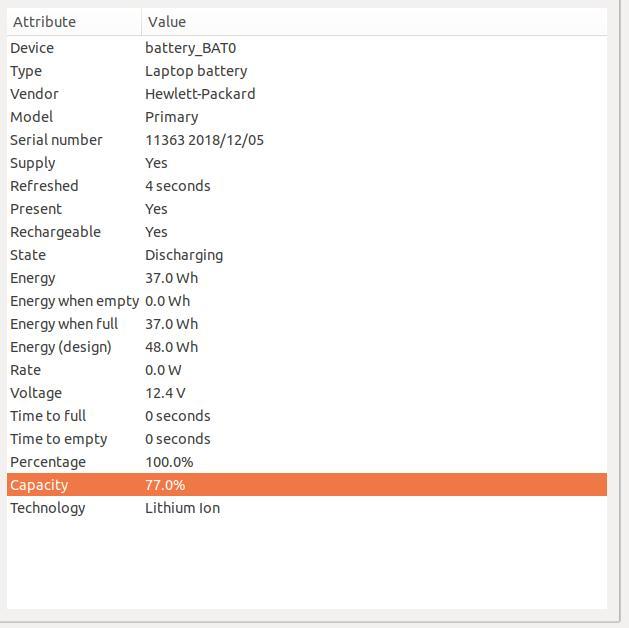The height and width of the screenshot is (628, 629).
Task: Select the Energy when empty row
Action: click(307, 301)
